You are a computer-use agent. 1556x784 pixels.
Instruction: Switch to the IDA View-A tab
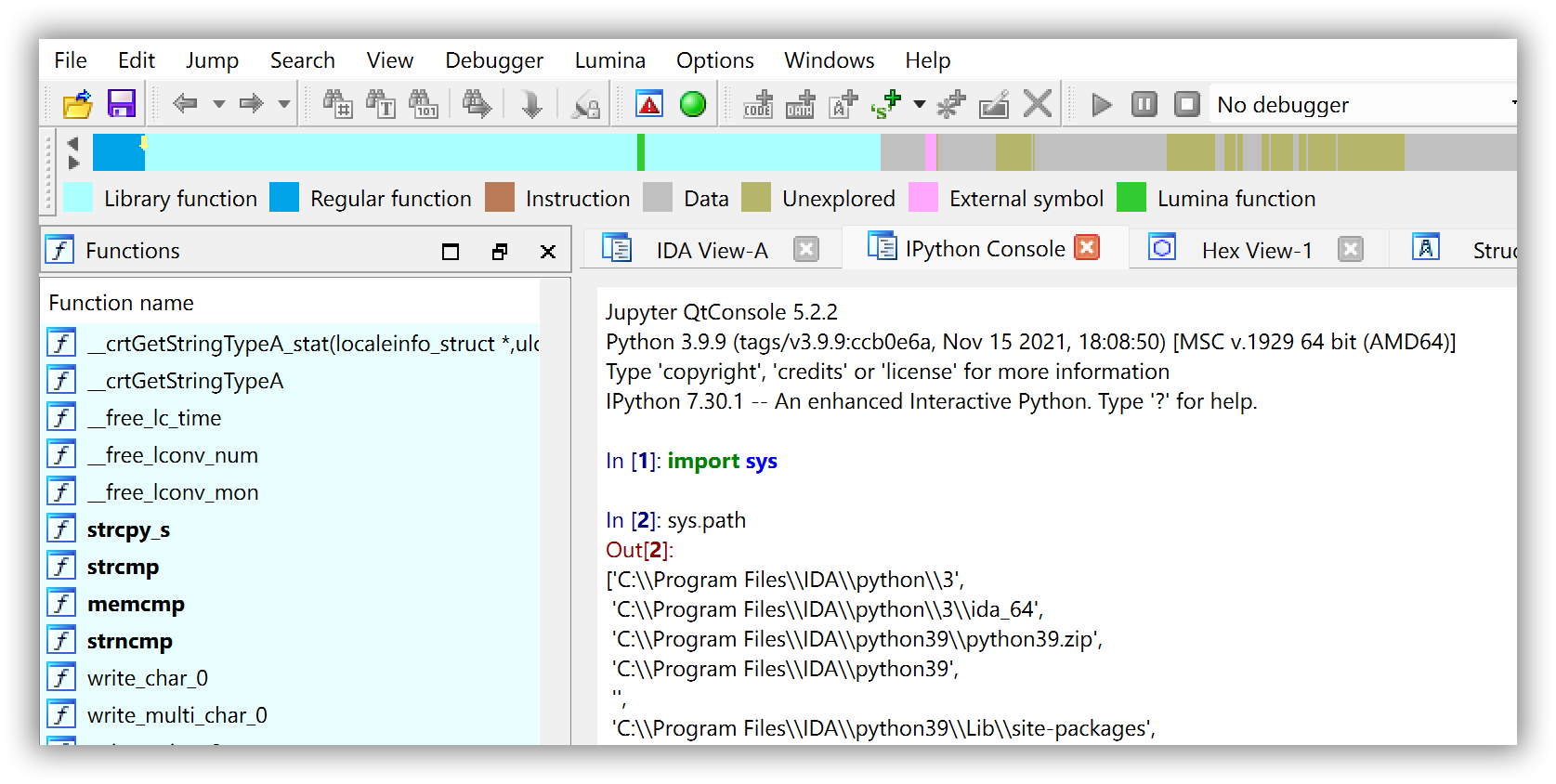(711, 250)
